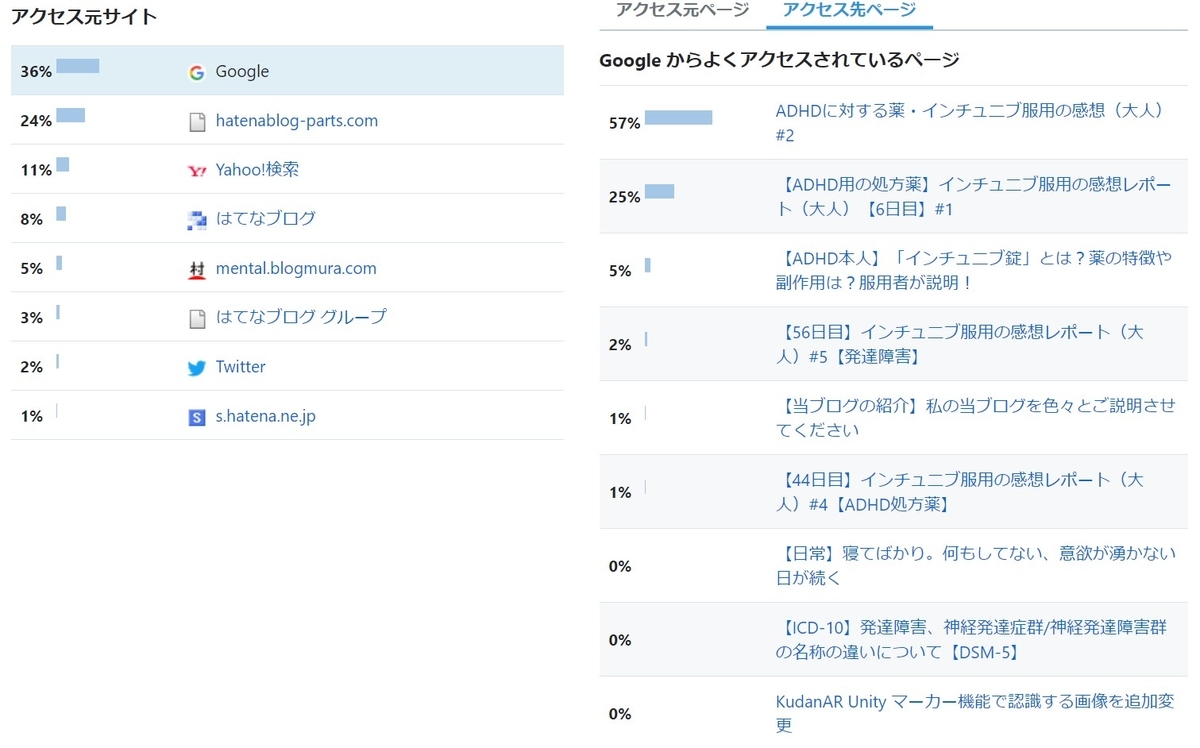Screen dimensions: 1200x748
Task: Click the Twitter bird icon
Action: [197, 368]
